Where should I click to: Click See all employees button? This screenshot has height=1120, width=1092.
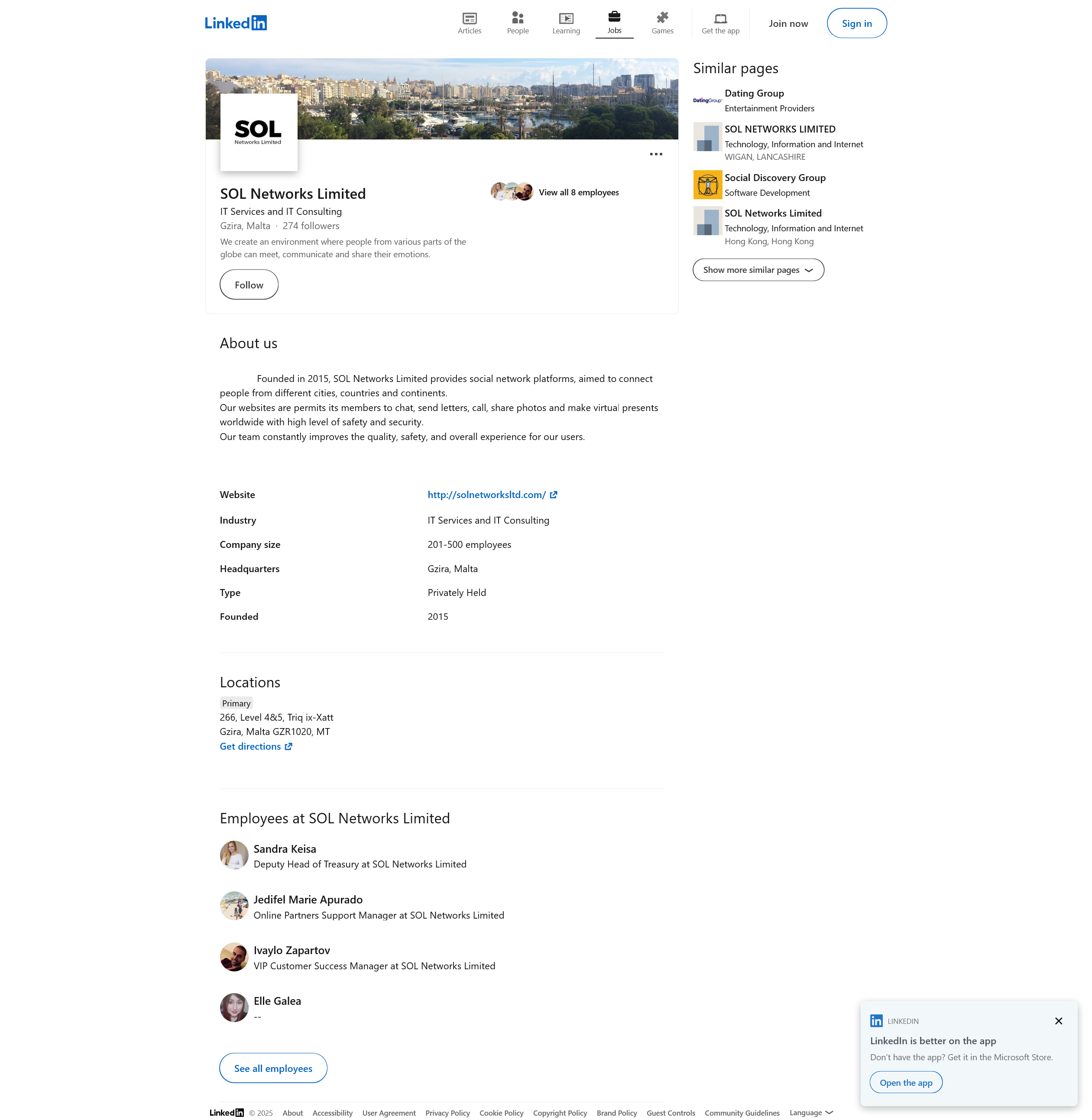pos(273,1068)
